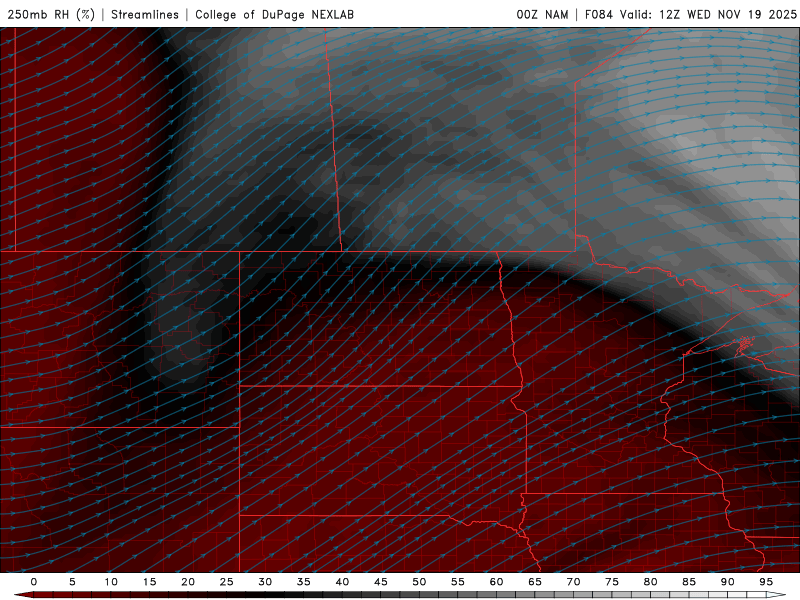Screen dimensions: 800x600
Task: Click the colorbar label "10"
Action: (x=111, y=582)
